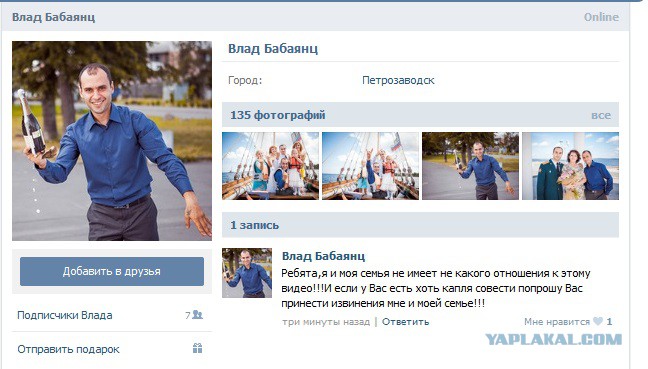Click the profile name heading beside the photo
This screenshot has width=648, height=369.
click(273, 49)
